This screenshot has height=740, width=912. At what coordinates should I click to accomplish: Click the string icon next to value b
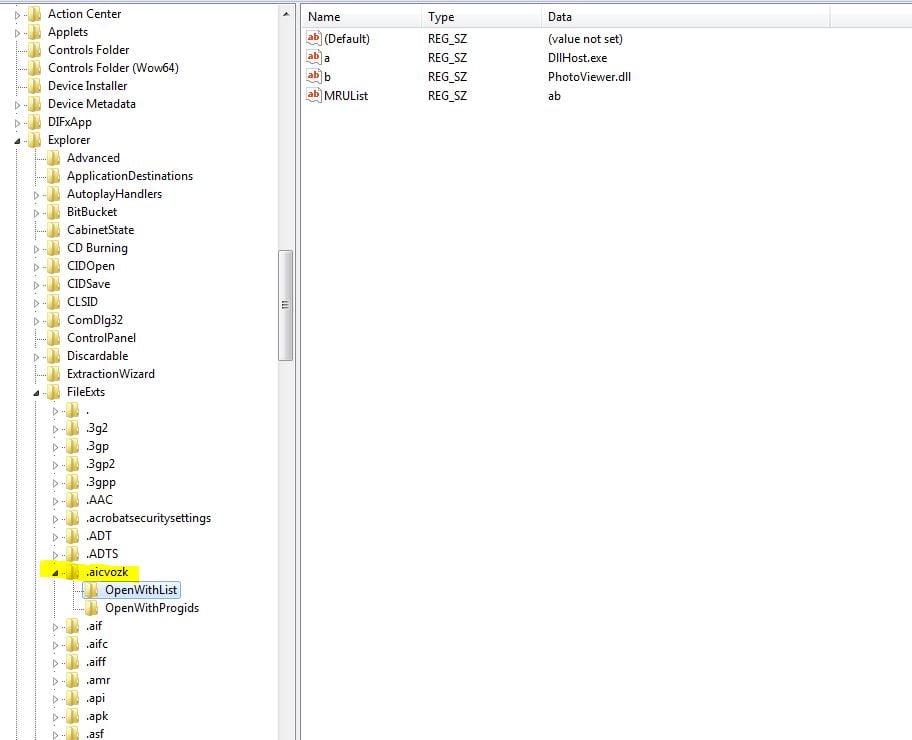[314, 76]
